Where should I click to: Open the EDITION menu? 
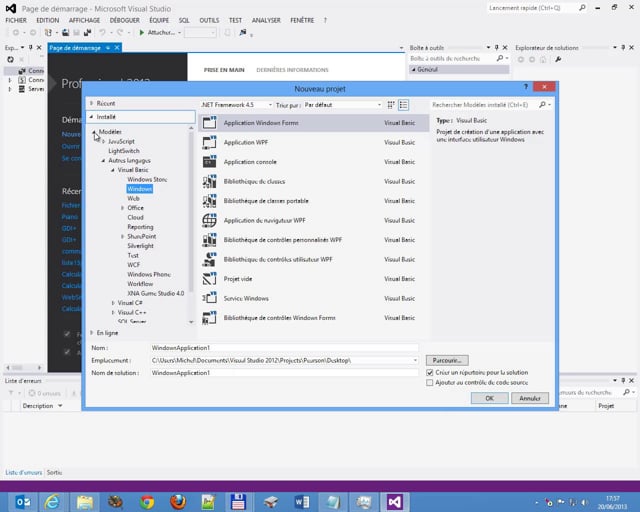pyautogui.click(x=48, y=20)
